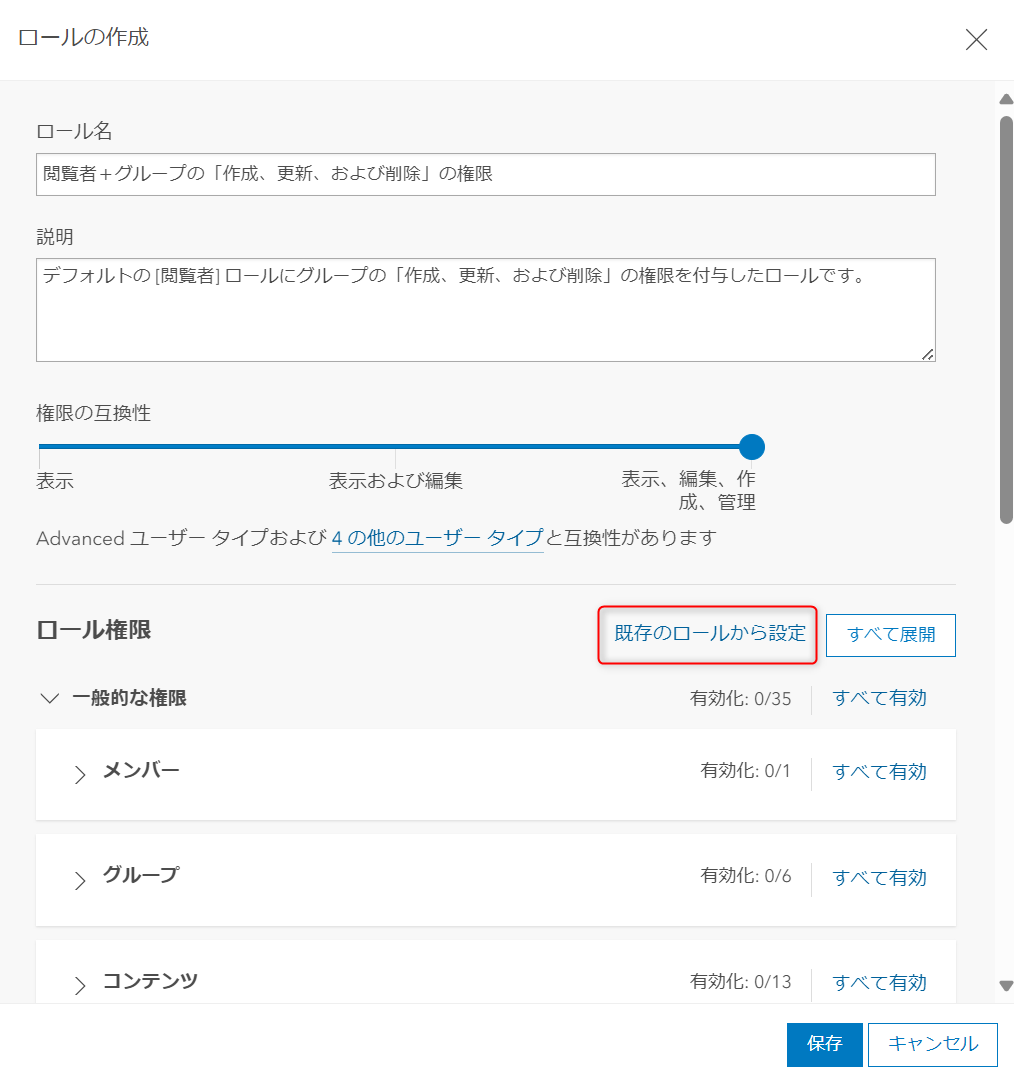Click the 有効化: 0/13 count text
The image size is (1014, 1082).
(x=740, y=981)
